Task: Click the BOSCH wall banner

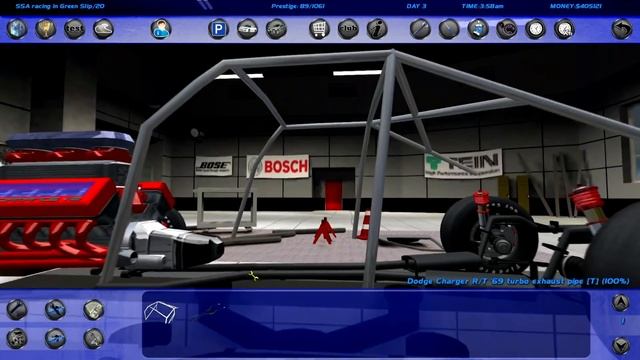Action: (x=278, y=166)
